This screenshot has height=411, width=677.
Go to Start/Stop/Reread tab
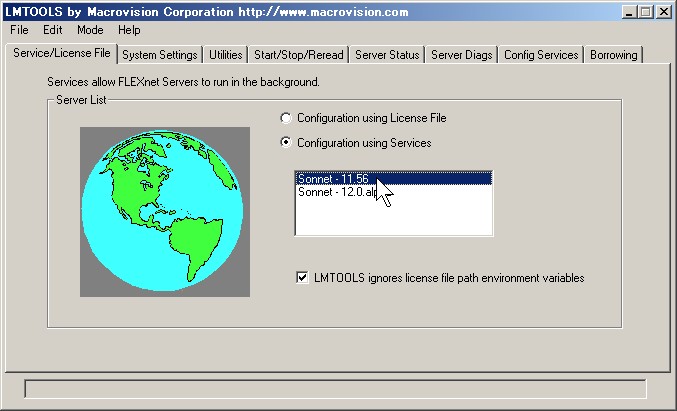coord(298,55)
